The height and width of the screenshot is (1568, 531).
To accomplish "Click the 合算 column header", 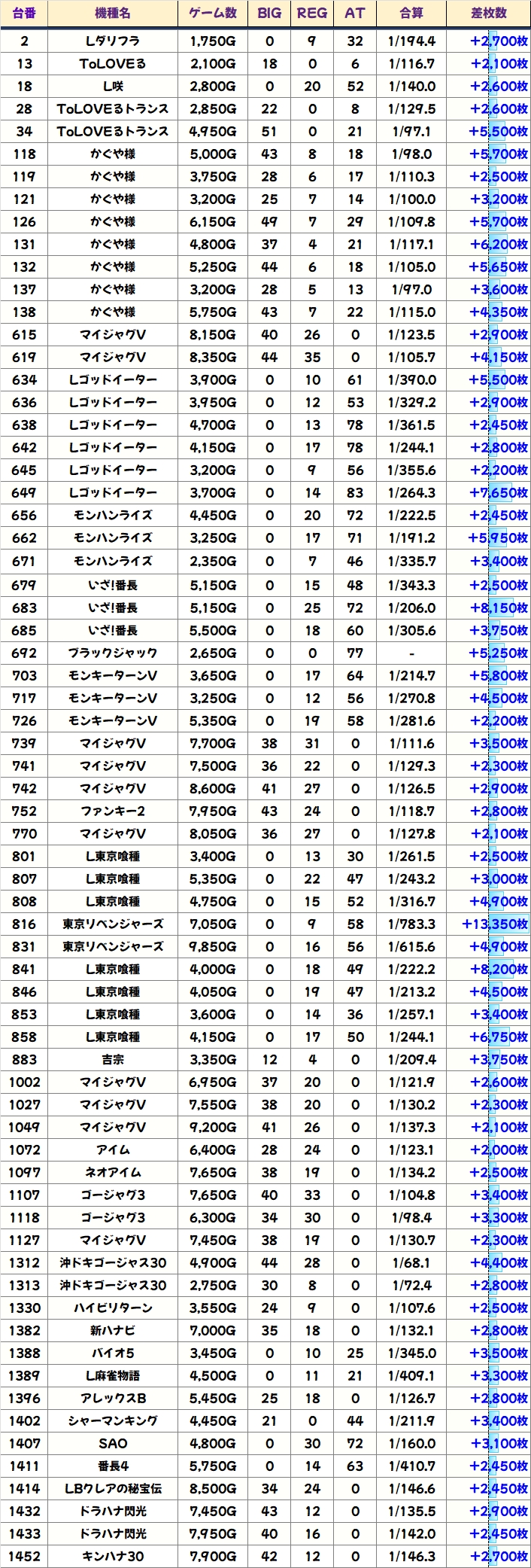I will [411, 13].
